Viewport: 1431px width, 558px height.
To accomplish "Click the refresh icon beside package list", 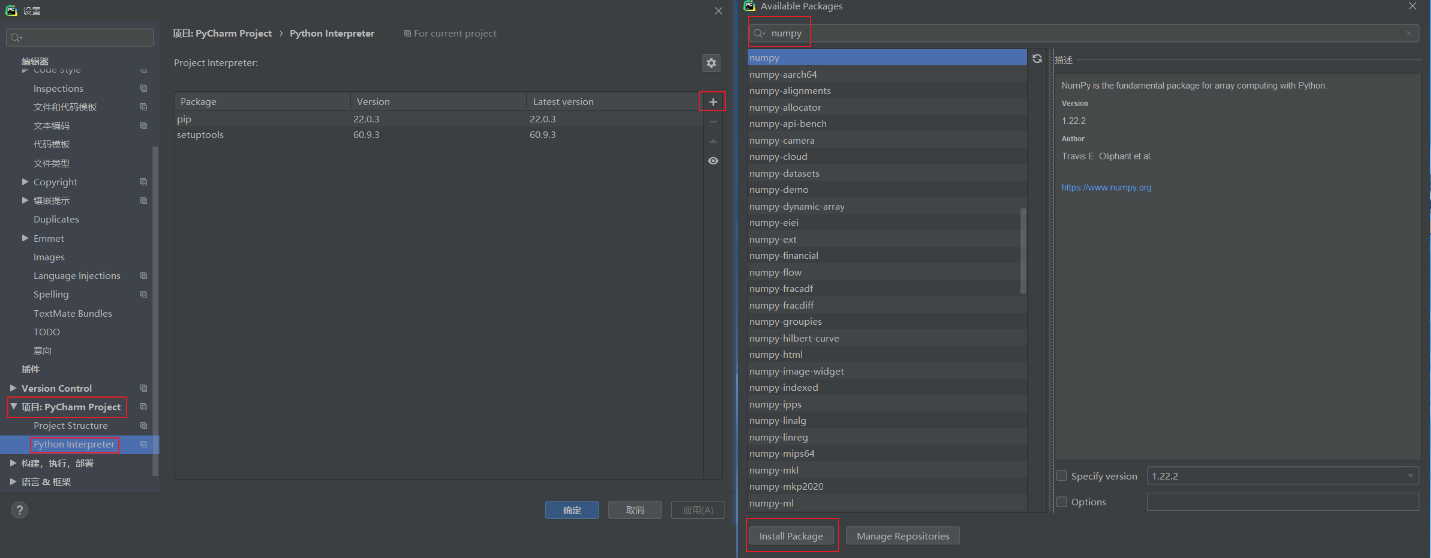I will [1037, 59].
